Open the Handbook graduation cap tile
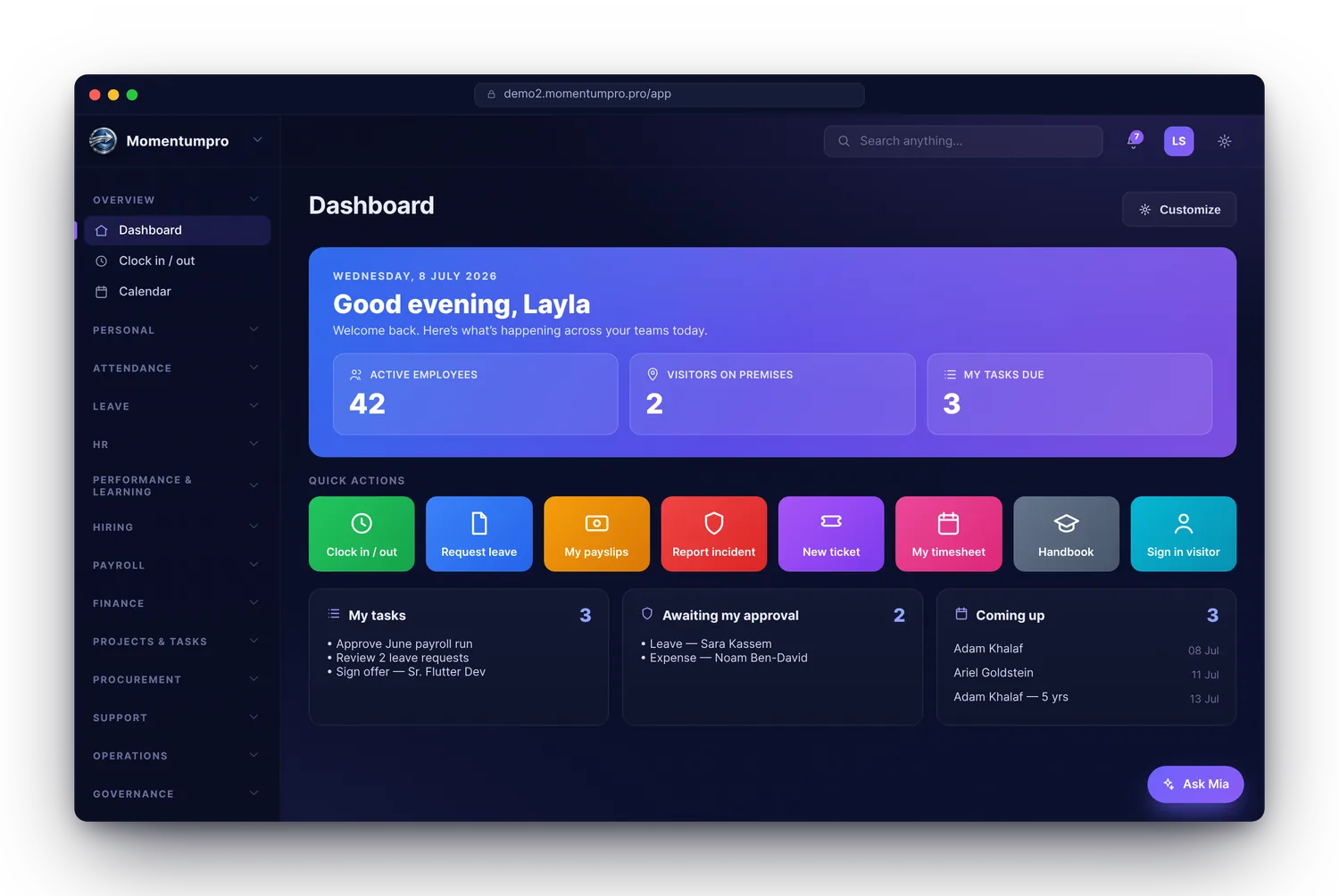Viewport: 1339px width, 896px height. click(x=1066, y=534)
